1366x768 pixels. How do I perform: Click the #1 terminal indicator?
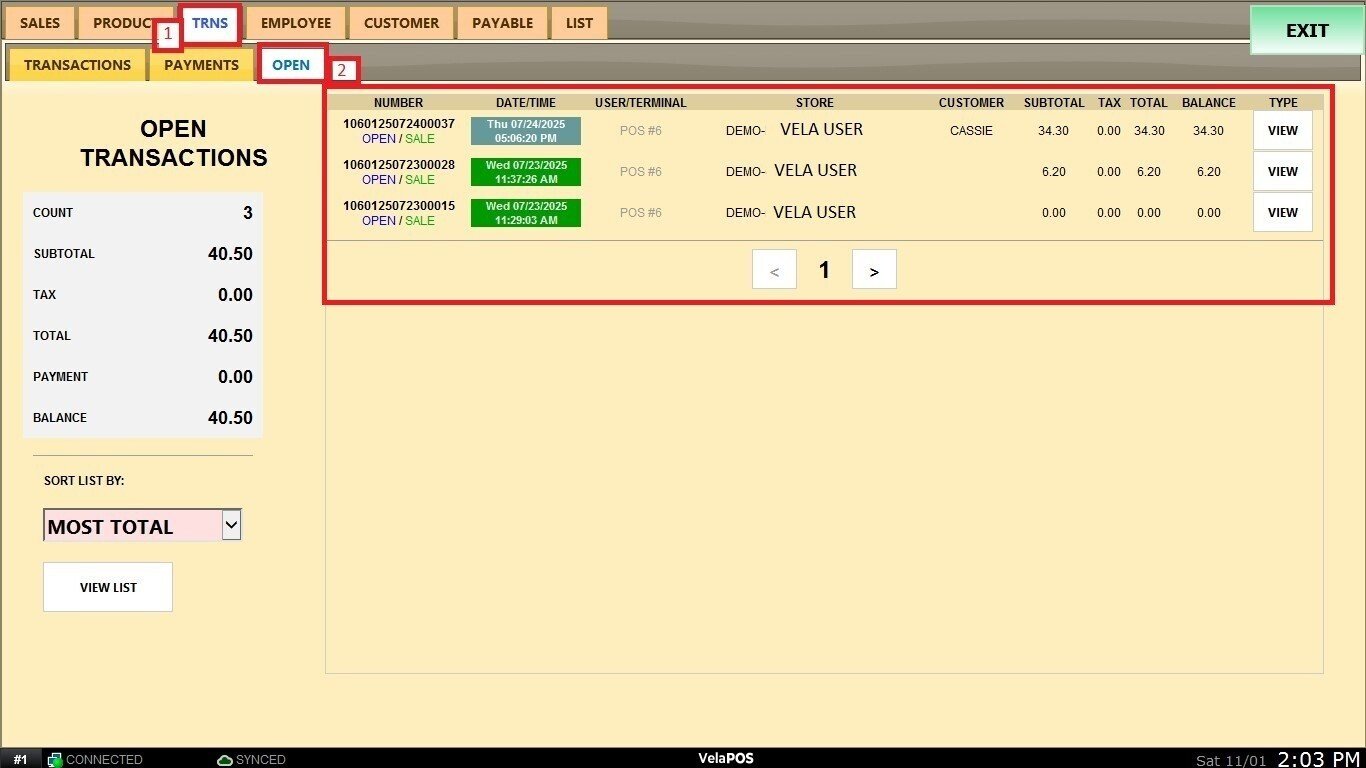(20, 760)
